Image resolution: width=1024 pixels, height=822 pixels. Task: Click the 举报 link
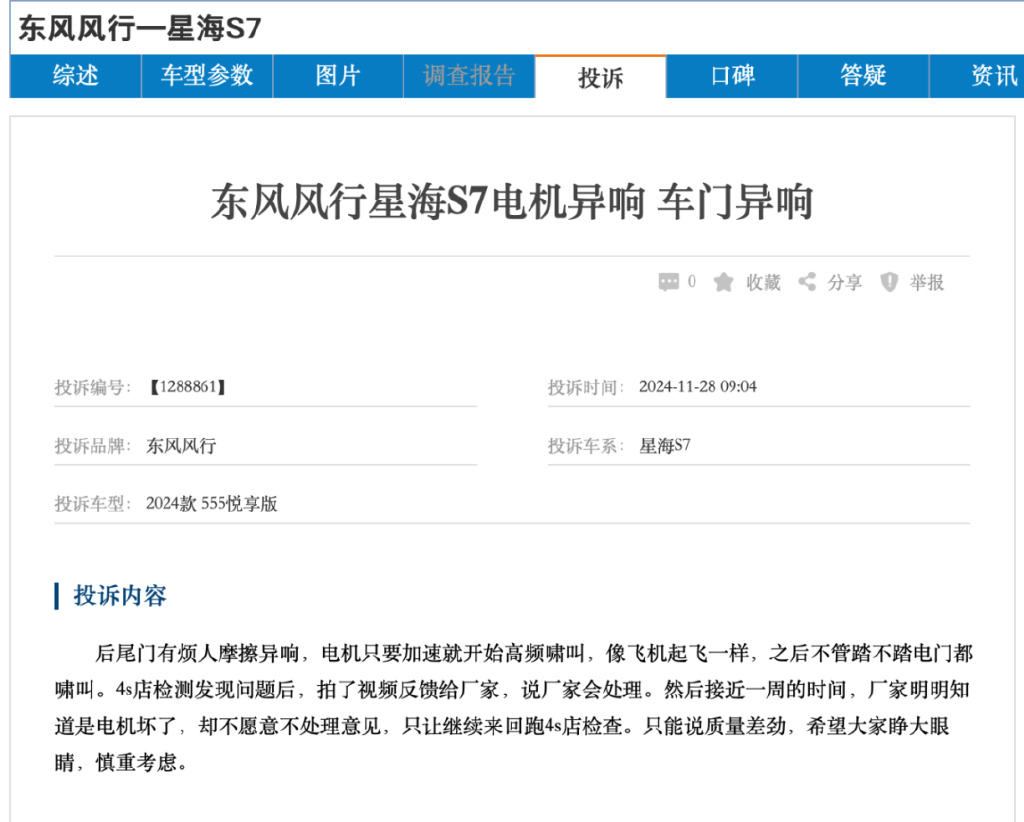927,283
